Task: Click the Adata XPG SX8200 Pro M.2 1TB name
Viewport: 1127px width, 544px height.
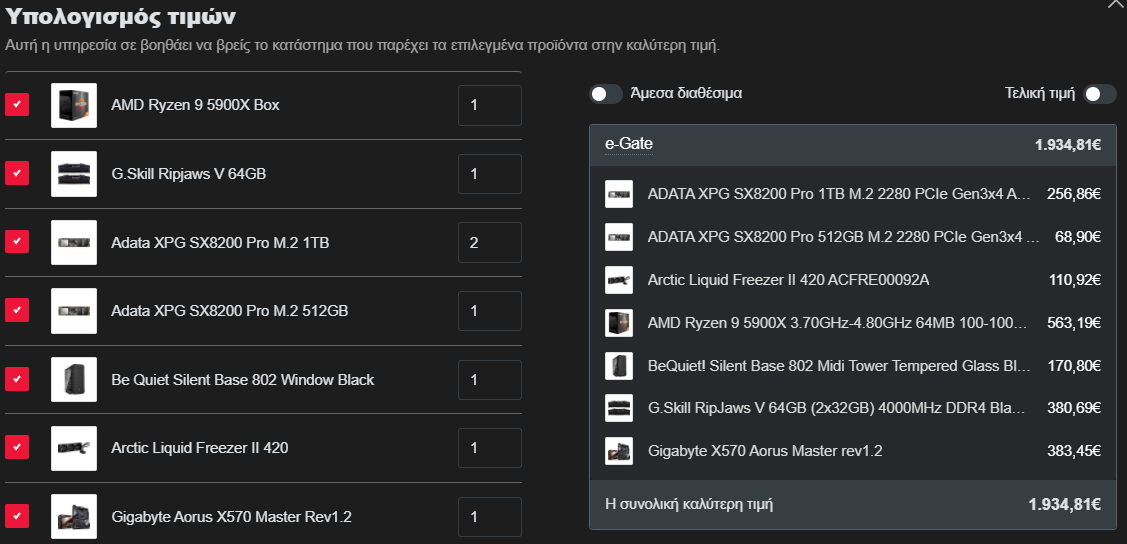Action: tap(220, 242)
